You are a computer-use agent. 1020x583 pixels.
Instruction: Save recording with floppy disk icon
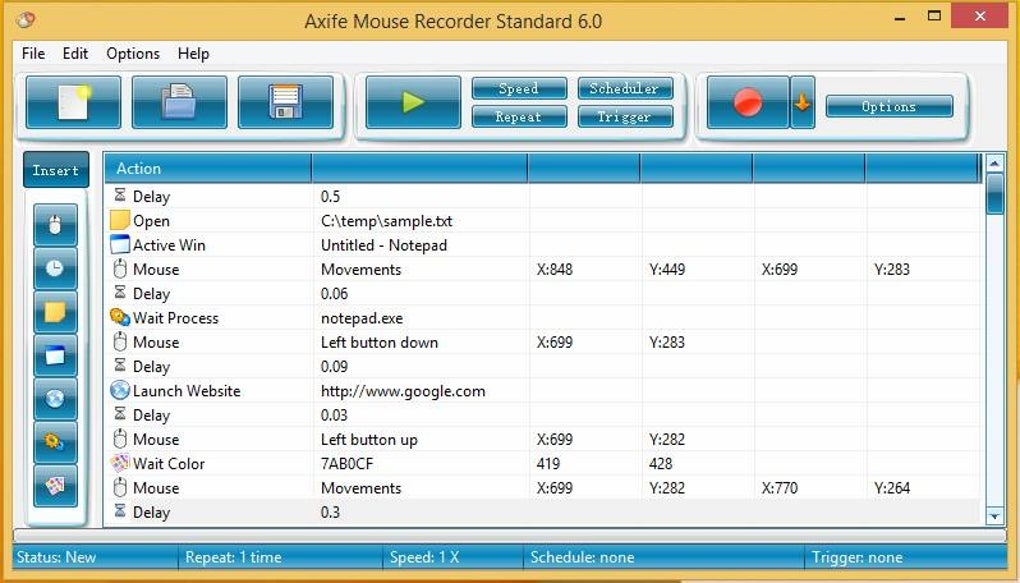click(286, 102)
